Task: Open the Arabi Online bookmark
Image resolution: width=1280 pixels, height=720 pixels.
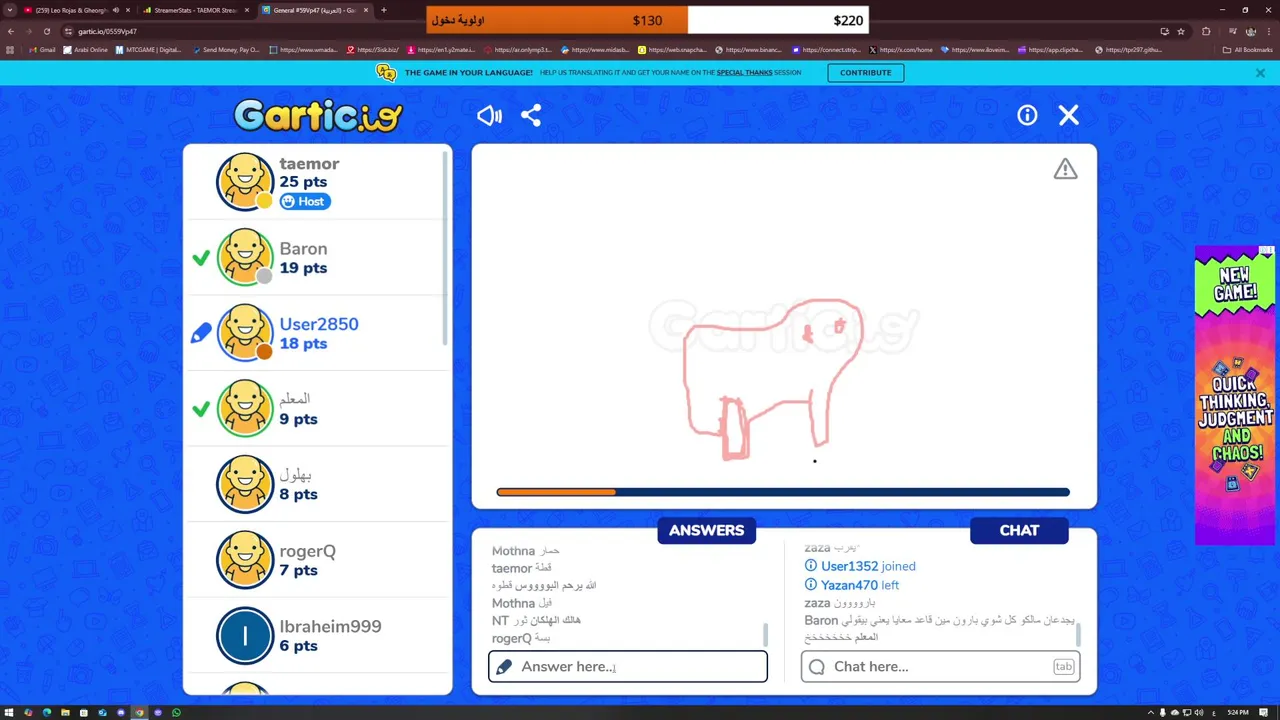Action: coord(85,50)
